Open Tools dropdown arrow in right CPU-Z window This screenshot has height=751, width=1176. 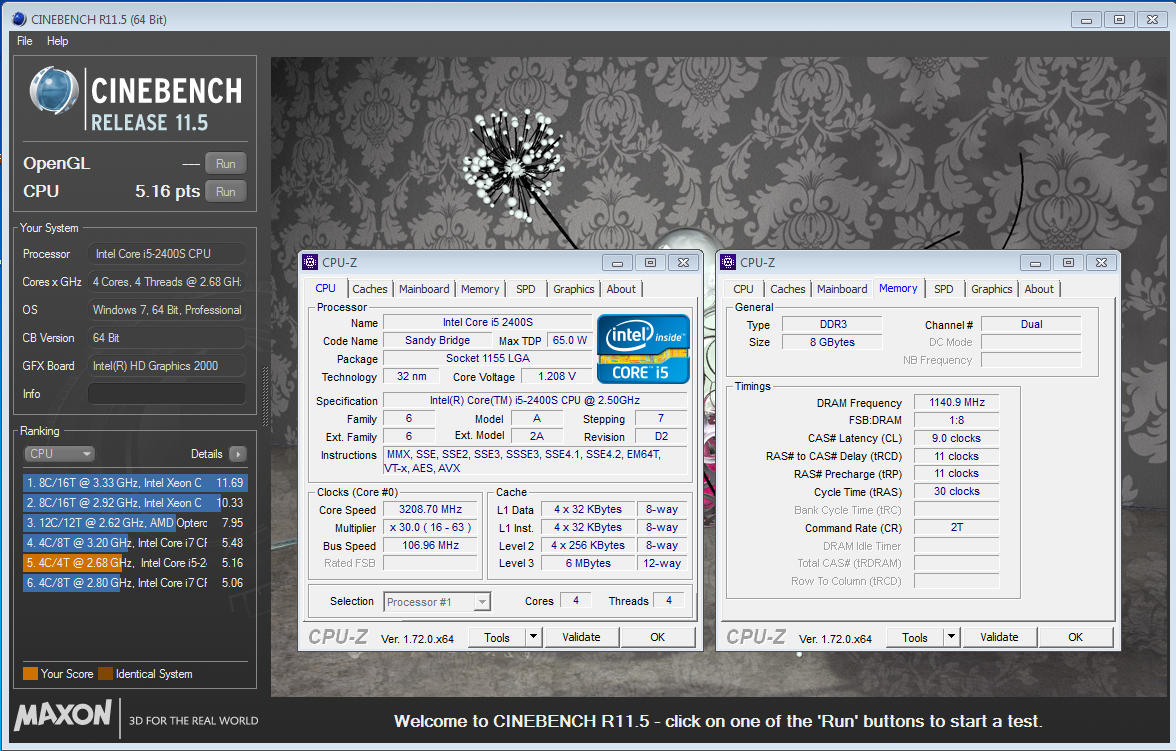click(x=951, y=638)
